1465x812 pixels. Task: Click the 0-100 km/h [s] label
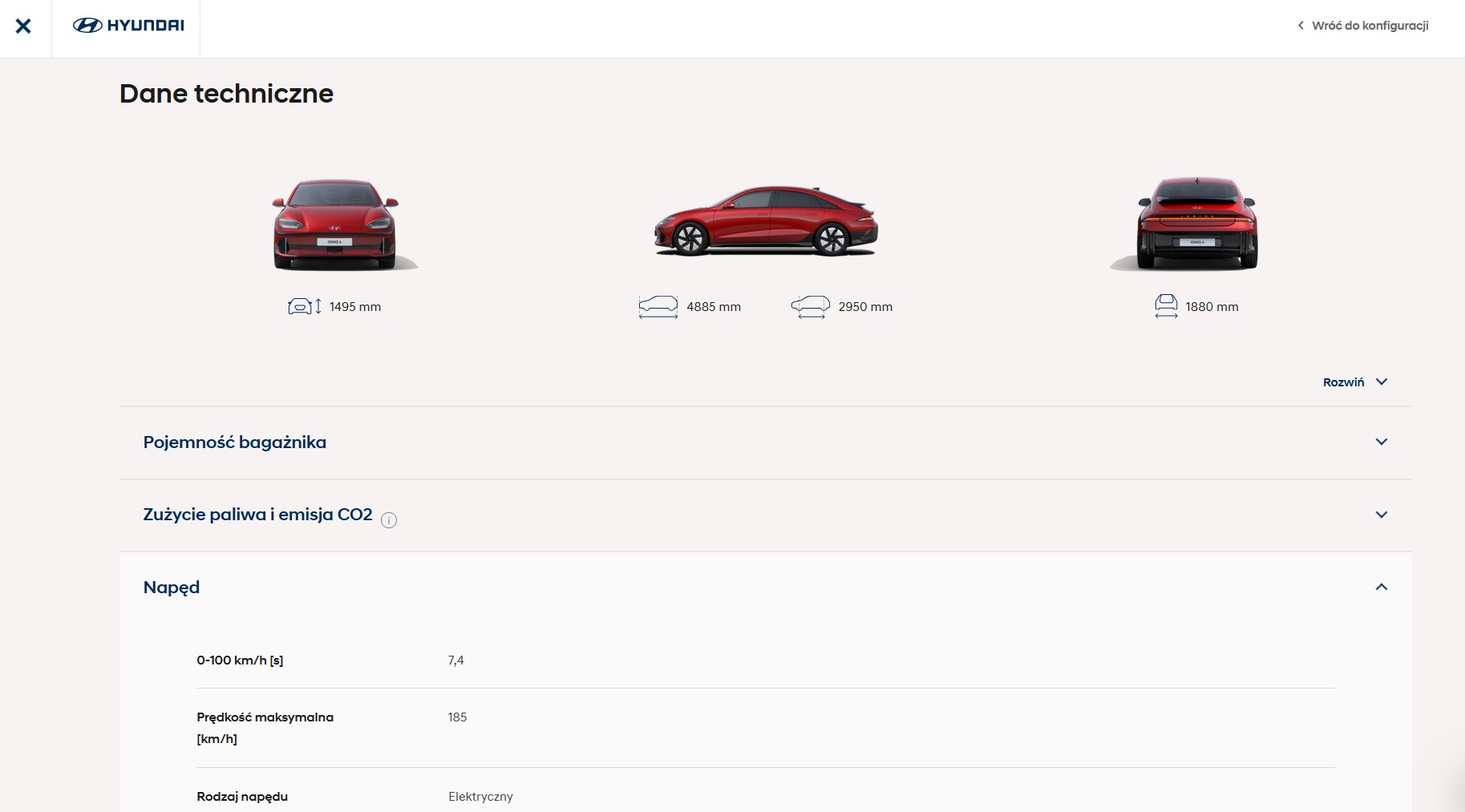240,661
